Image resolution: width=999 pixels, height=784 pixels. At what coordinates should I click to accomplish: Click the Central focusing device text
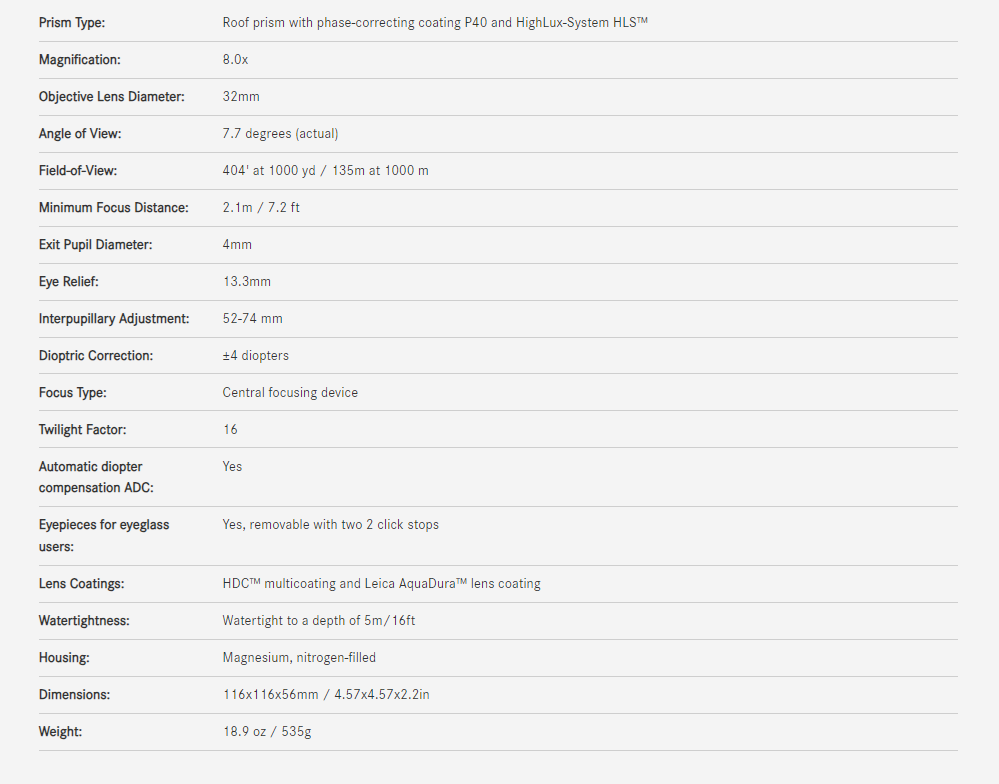tap(290, 392)
